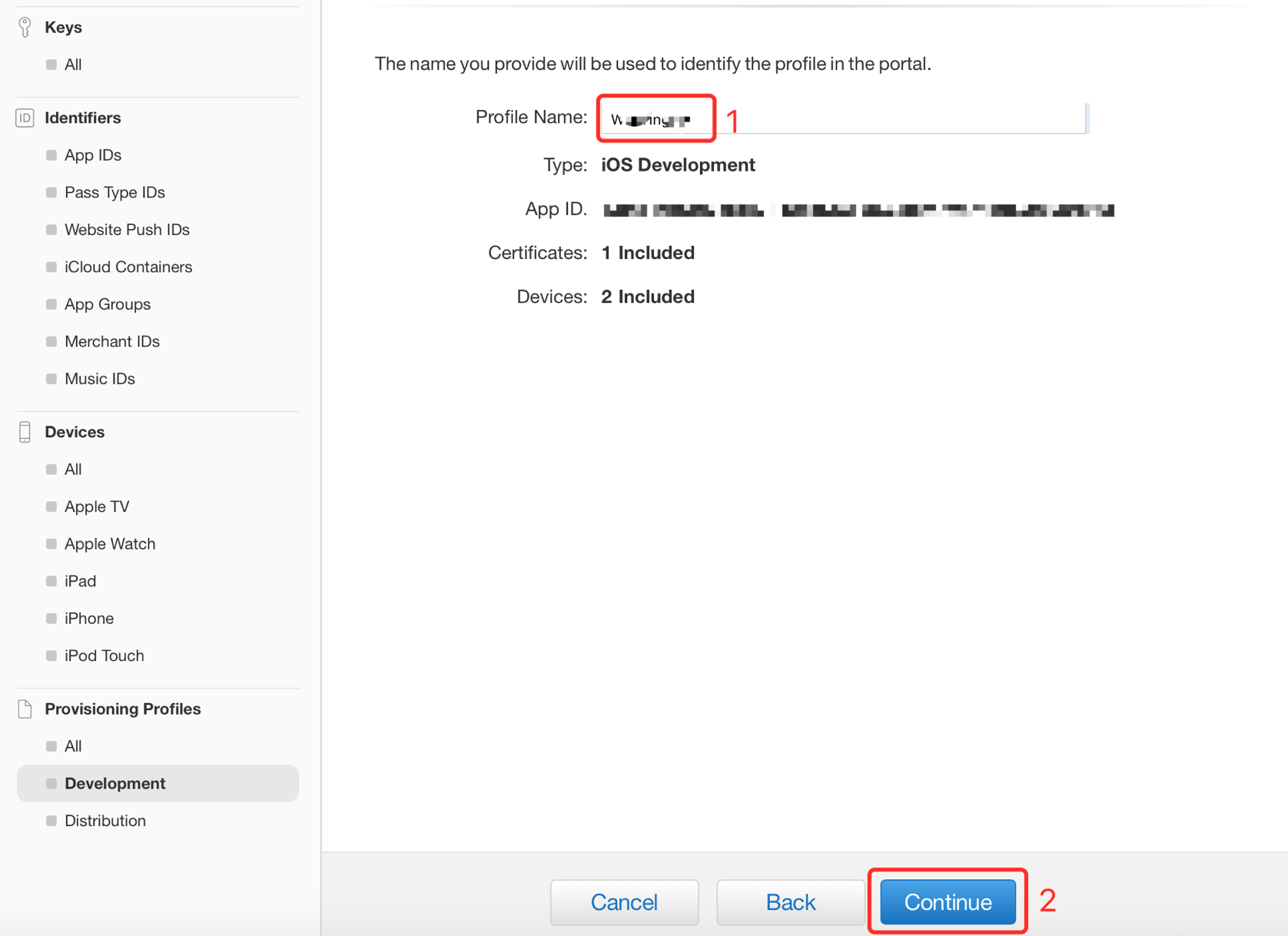Go to Website Push IDs

point(127,230)
